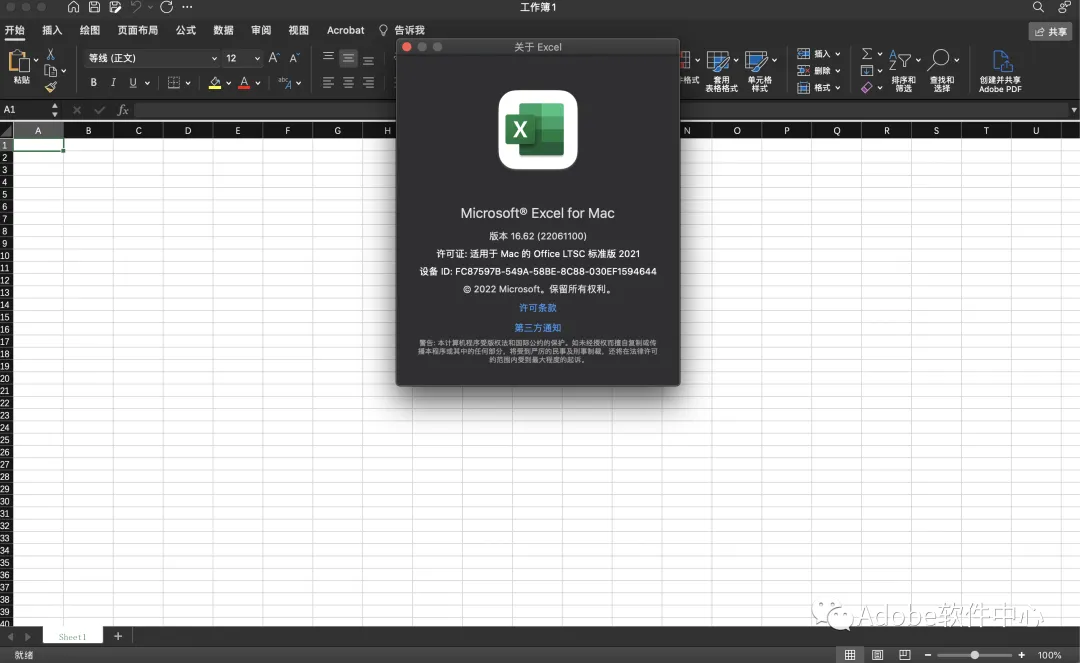Click the bottom align icon
Image resolution: width=1080 pixels, height=663 pixels.
coord(368,59)
